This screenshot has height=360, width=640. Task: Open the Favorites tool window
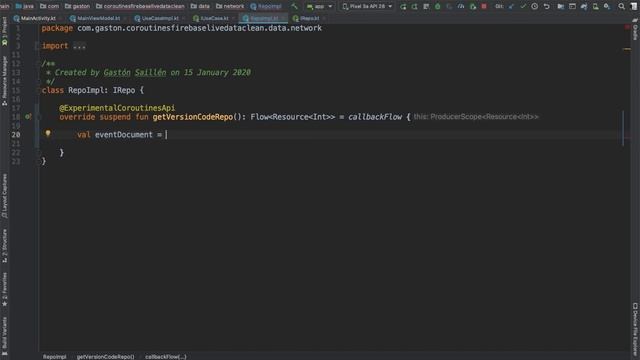pyautogui.click(x=4, y=289)
